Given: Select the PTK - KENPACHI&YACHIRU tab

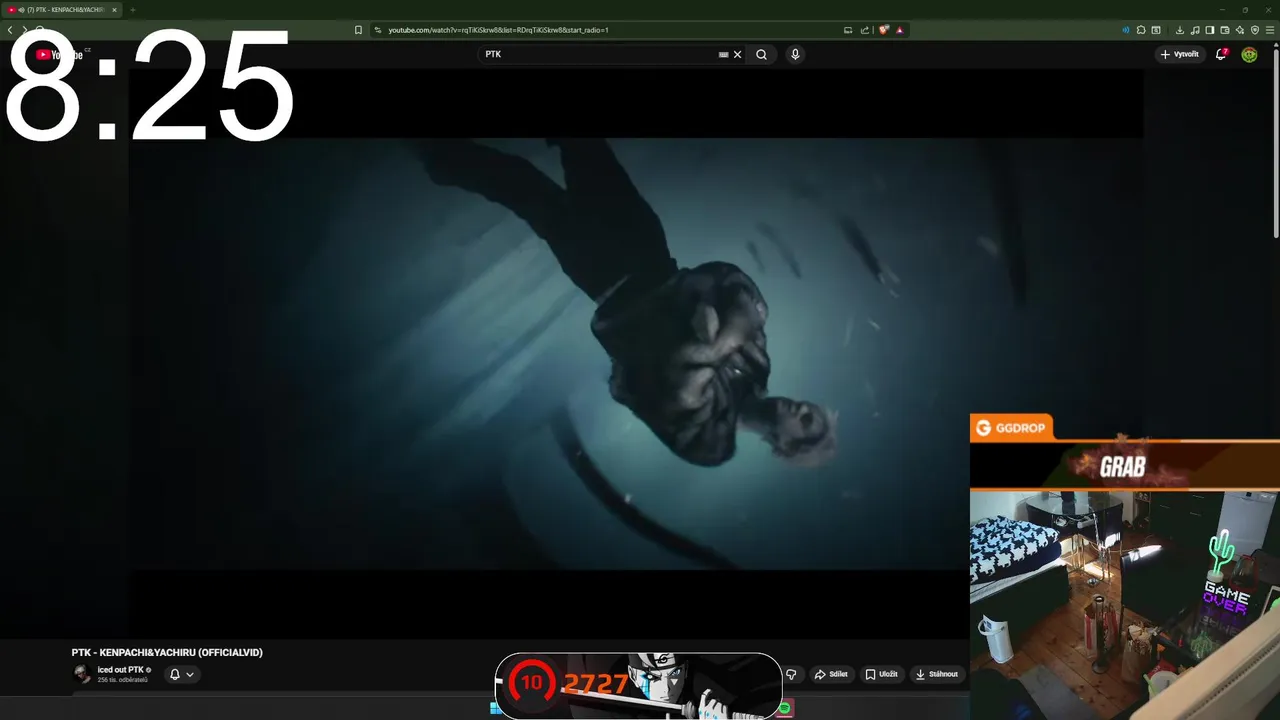Looking at the screenshot, I should [62, 10].
